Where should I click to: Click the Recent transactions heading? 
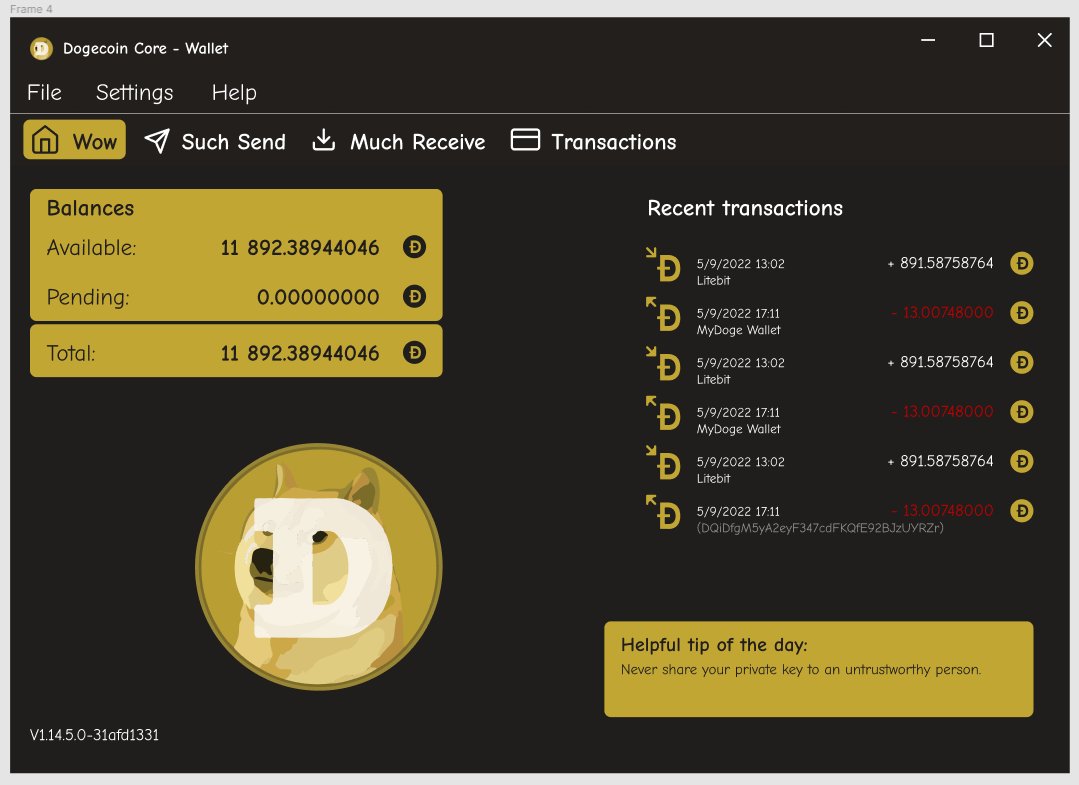point(745,208)
